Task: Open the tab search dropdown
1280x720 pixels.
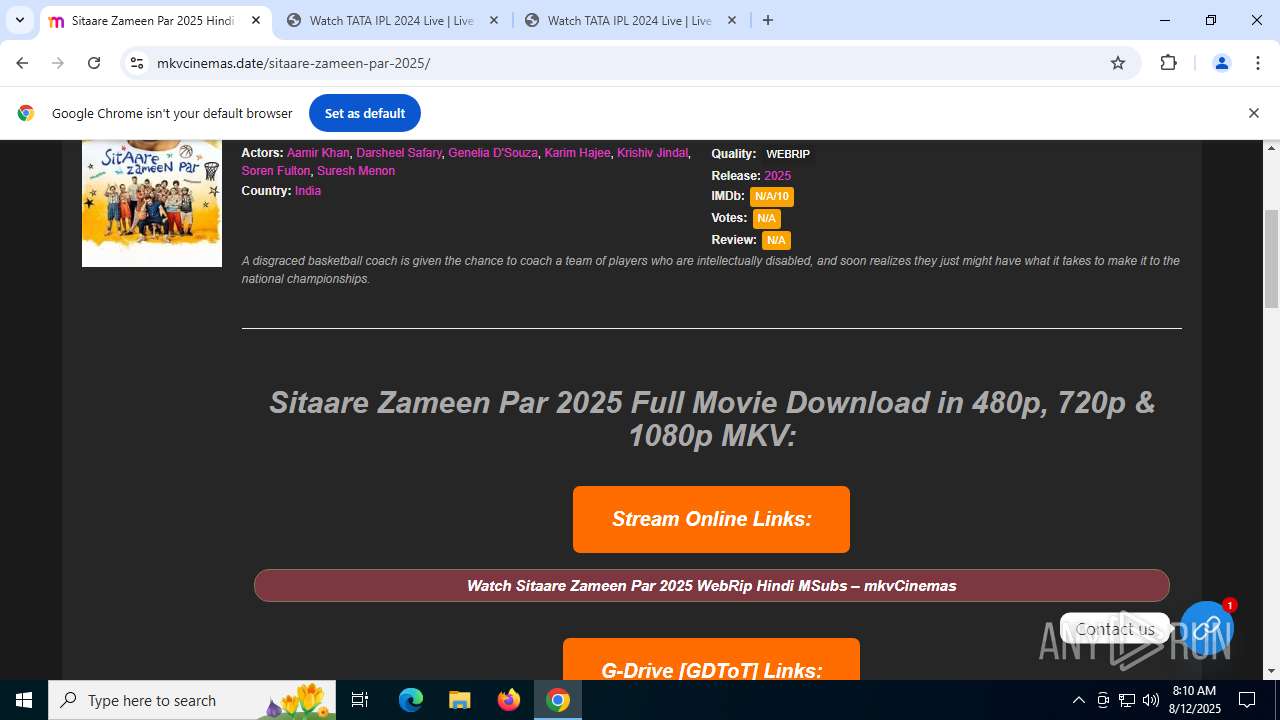Action: click(20, 20)
